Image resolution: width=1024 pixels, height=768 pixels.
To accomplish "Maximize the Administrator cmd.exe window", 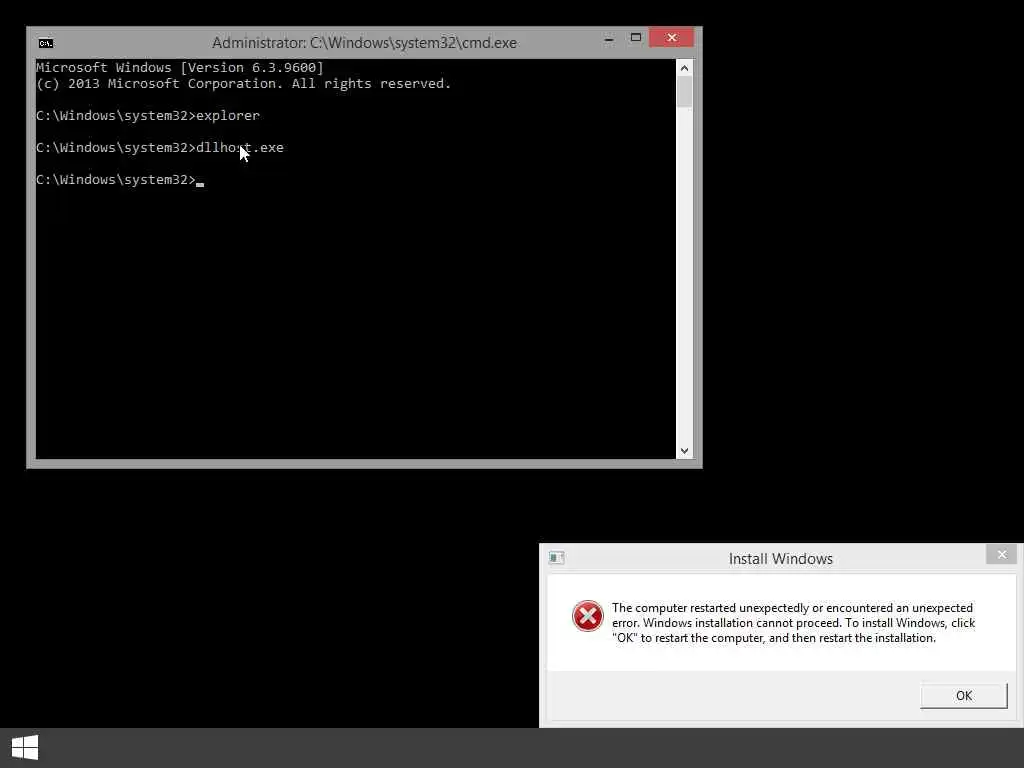I will 635,38.
